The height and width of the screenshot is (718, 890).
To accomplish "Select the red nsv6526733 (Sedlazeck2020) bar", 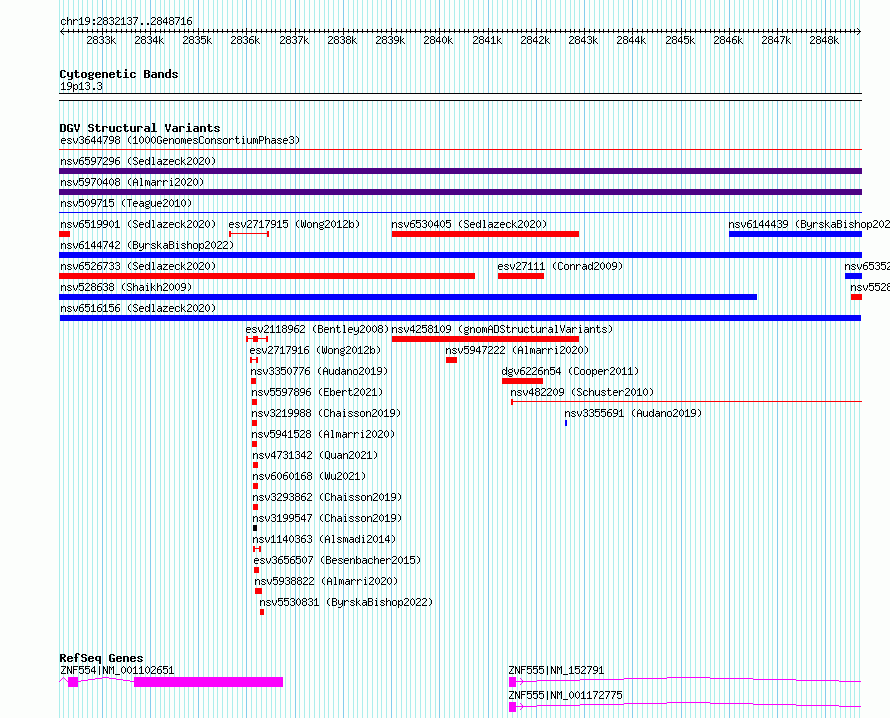I will tap(267, 276).
